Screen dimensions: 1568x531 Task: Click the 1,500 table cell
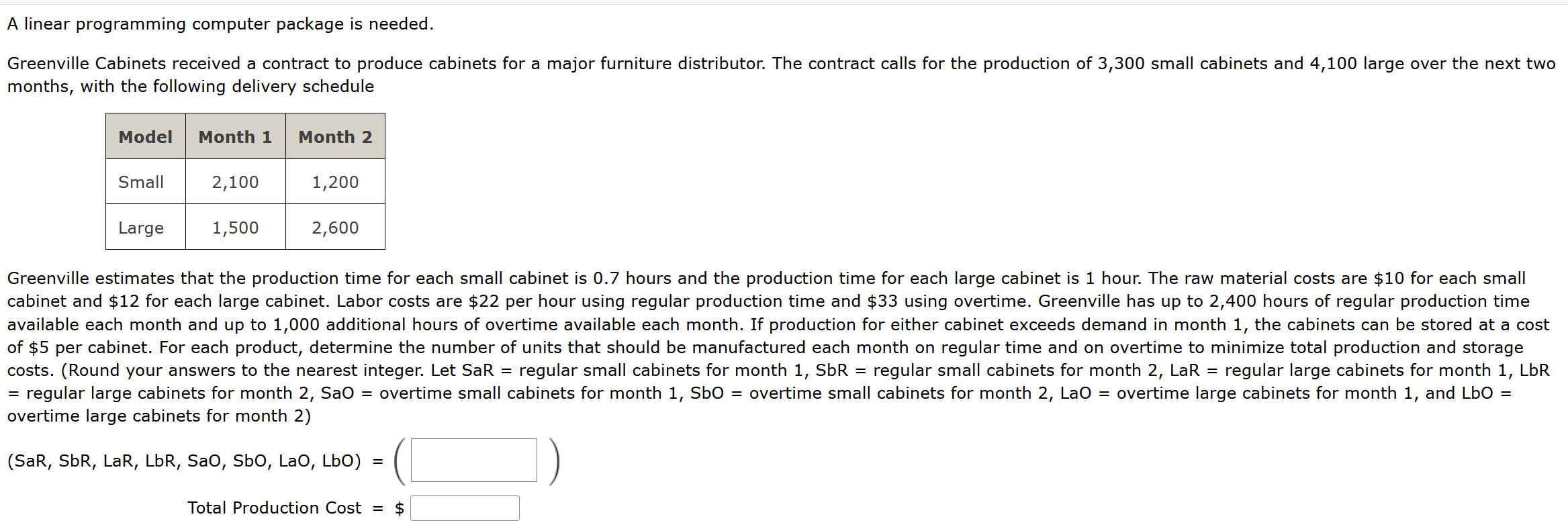235,228
